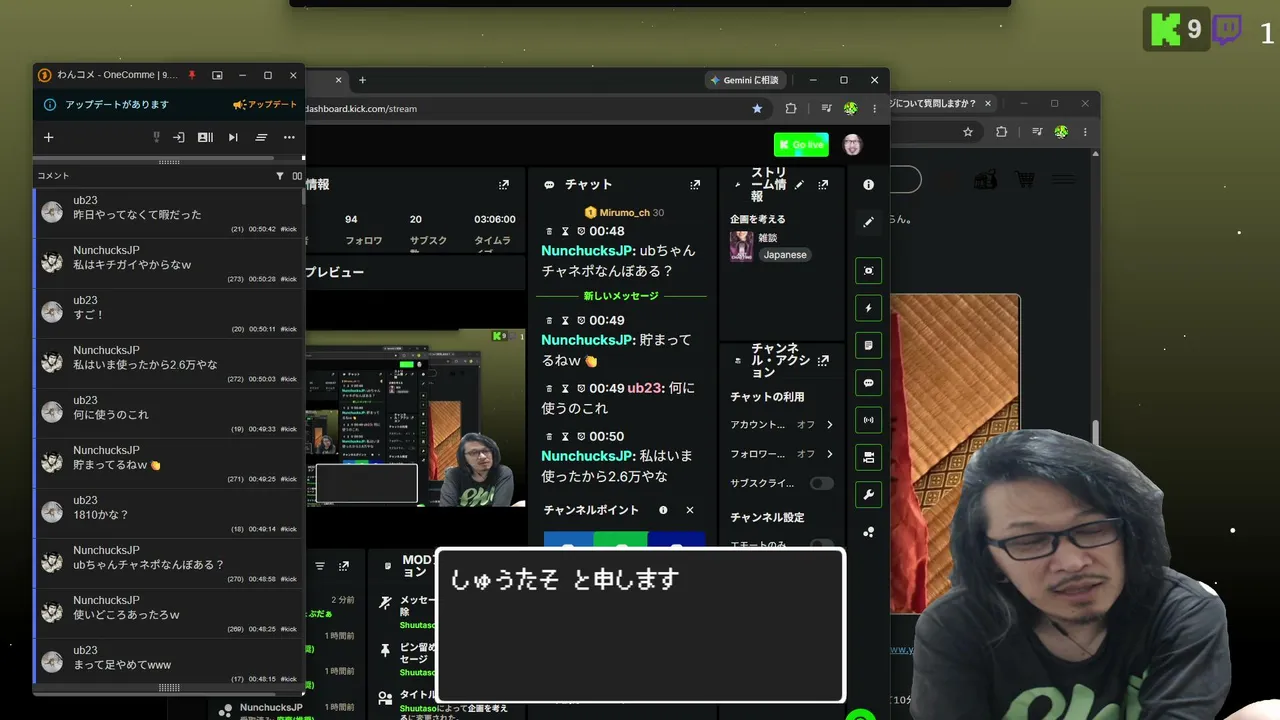Open the Kick account avatar menu
Image resolution: width=1280 pixels, height=720 pixels.
tap(852, 145)
